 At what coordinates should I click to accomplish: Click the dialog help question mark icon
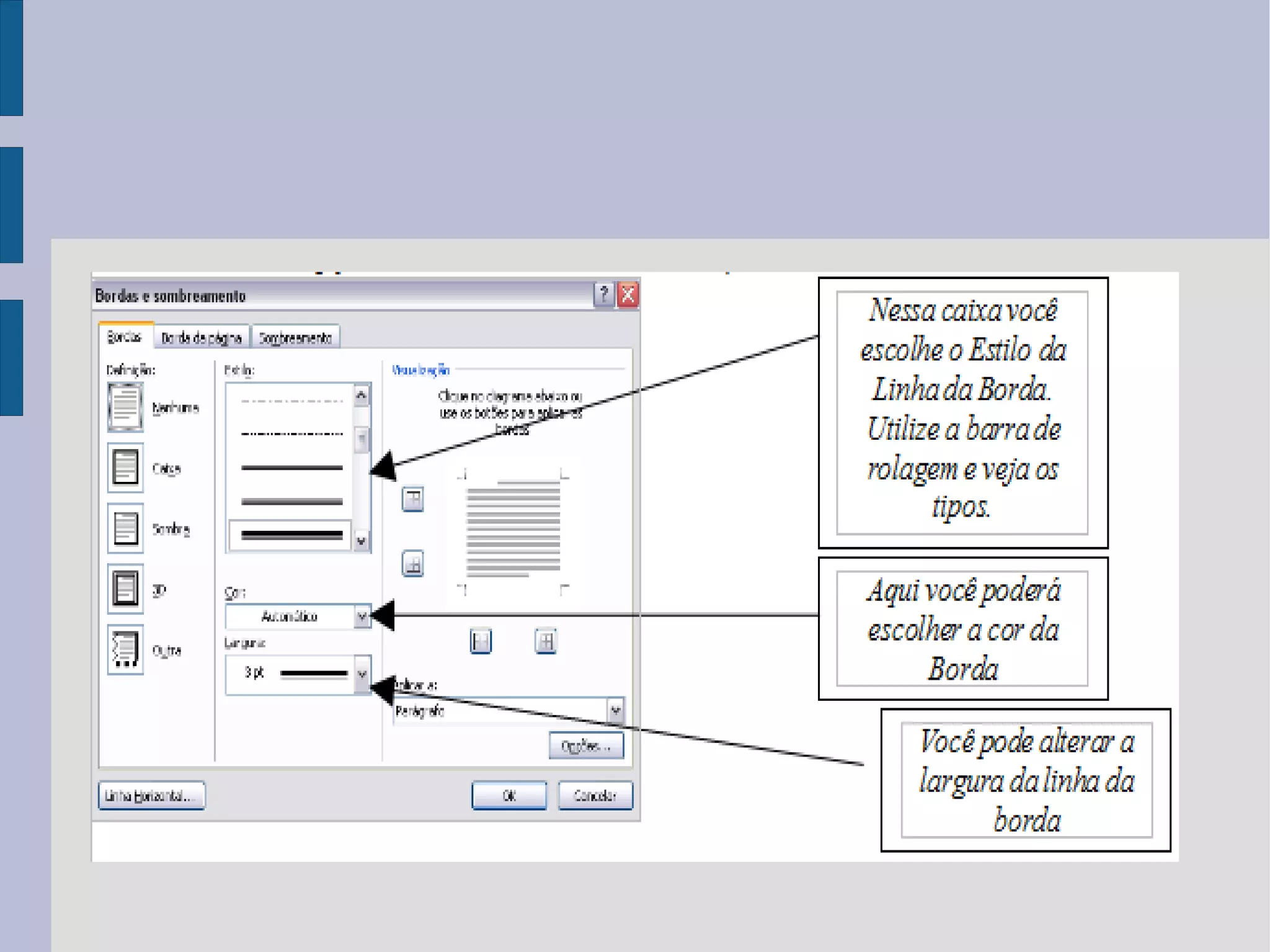603,295
